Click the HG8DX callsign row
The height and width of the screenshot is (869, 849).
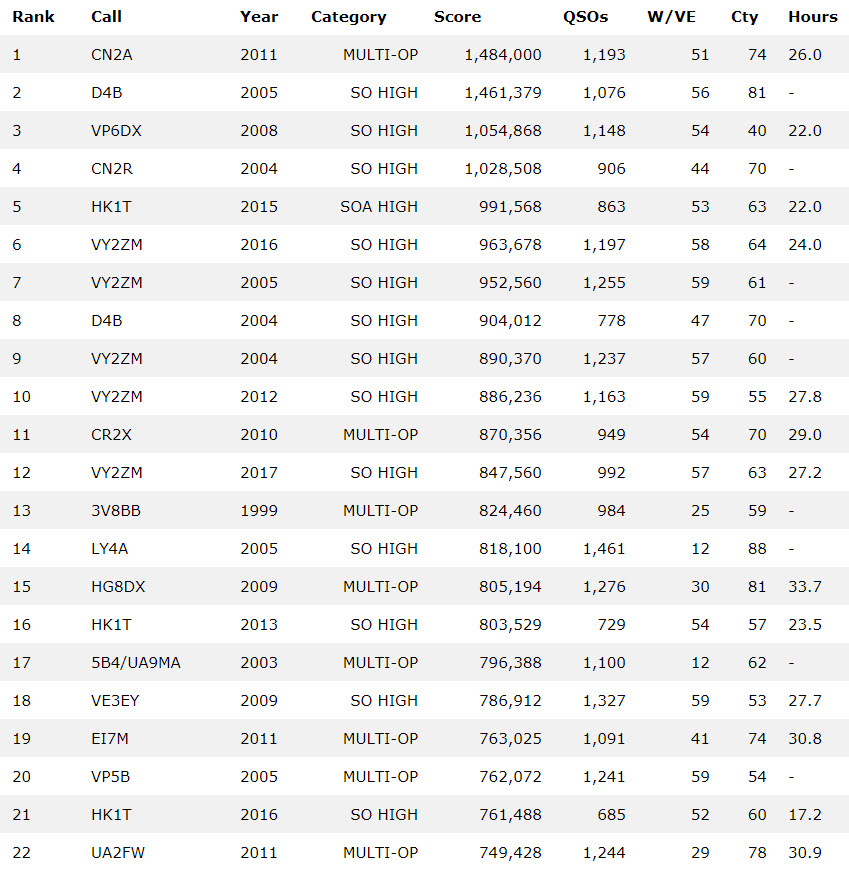[117, 587]
